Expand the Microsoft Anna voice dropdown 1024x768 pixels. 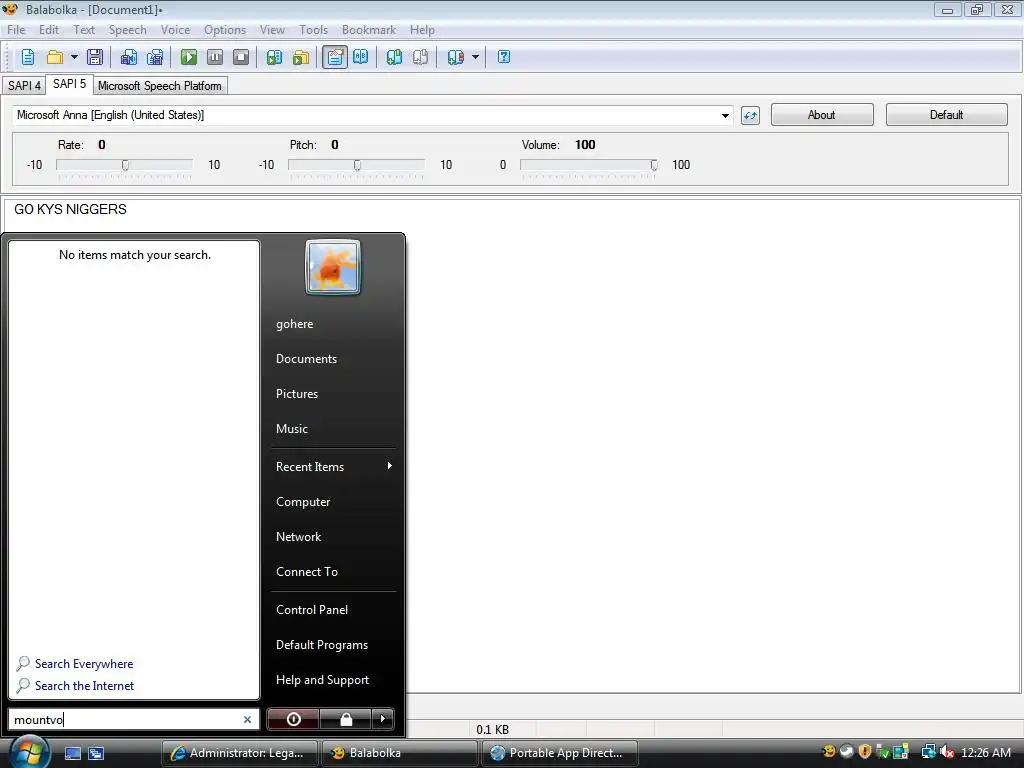725,116
